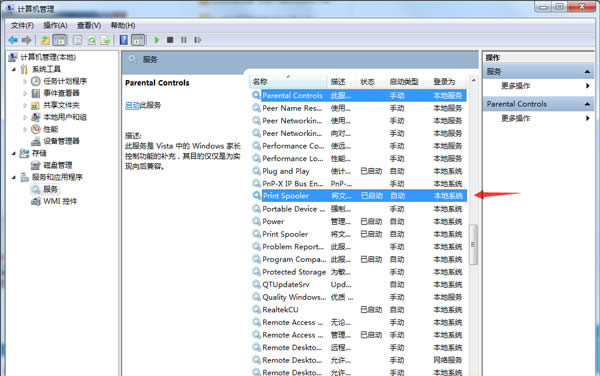Screen dimensions: 600x376
Task: Select the Quality Windows... service row
Action: [x=359, y=297]
